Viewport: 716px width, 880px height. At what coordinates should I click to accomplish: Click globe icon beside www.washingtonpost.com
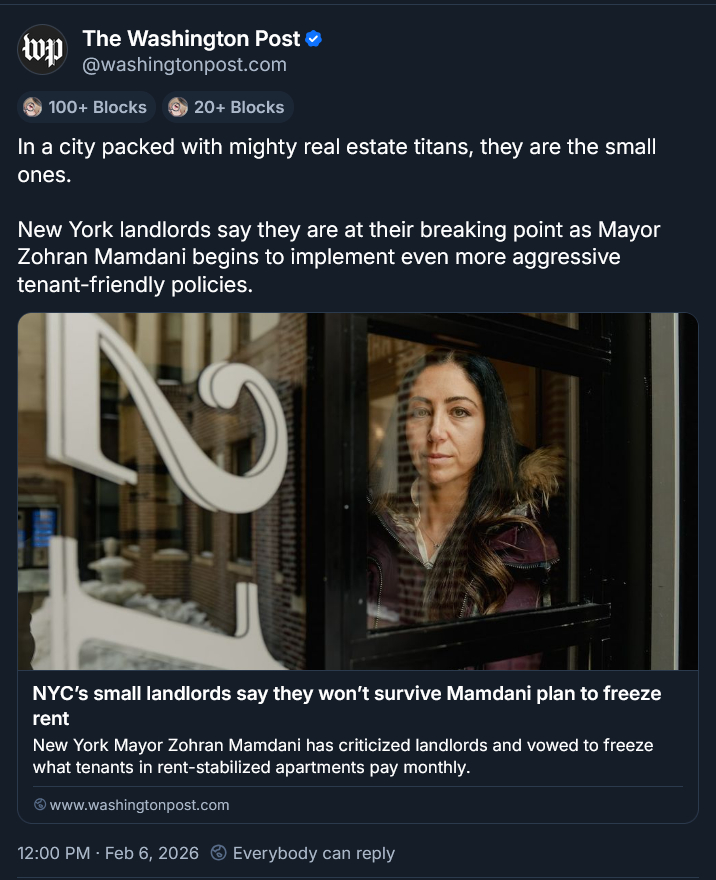(40, 804)
